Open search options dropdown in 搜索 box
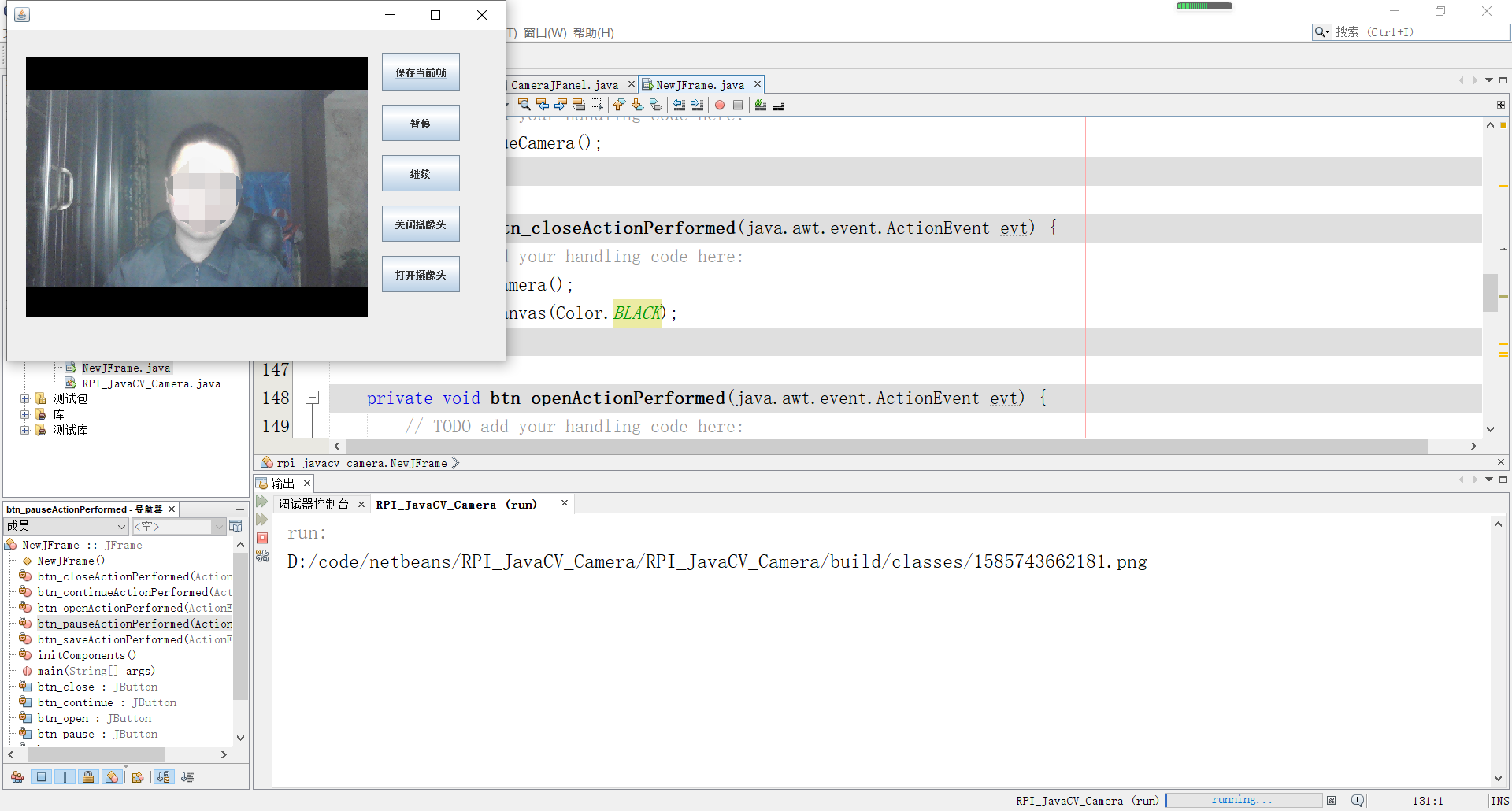 (1322, 32)
